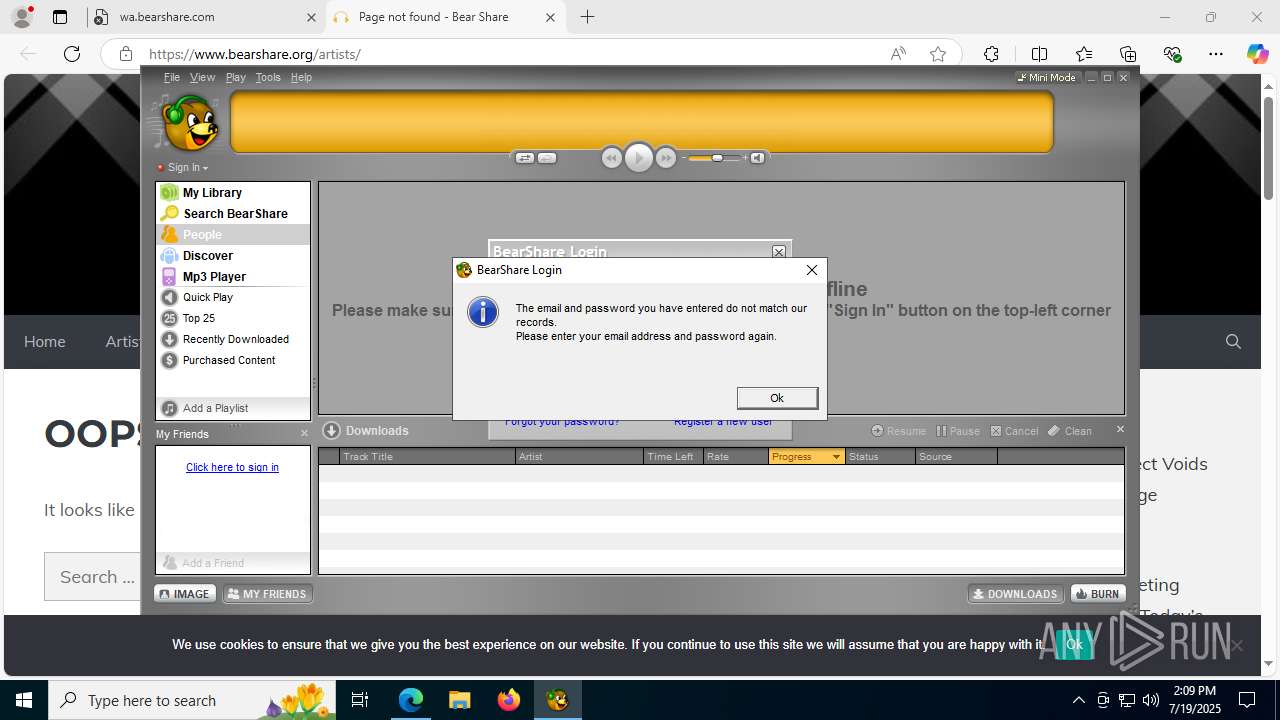Select Mp3 Player in the sidebar
1280x720 pixels.
tap(233, 276)
